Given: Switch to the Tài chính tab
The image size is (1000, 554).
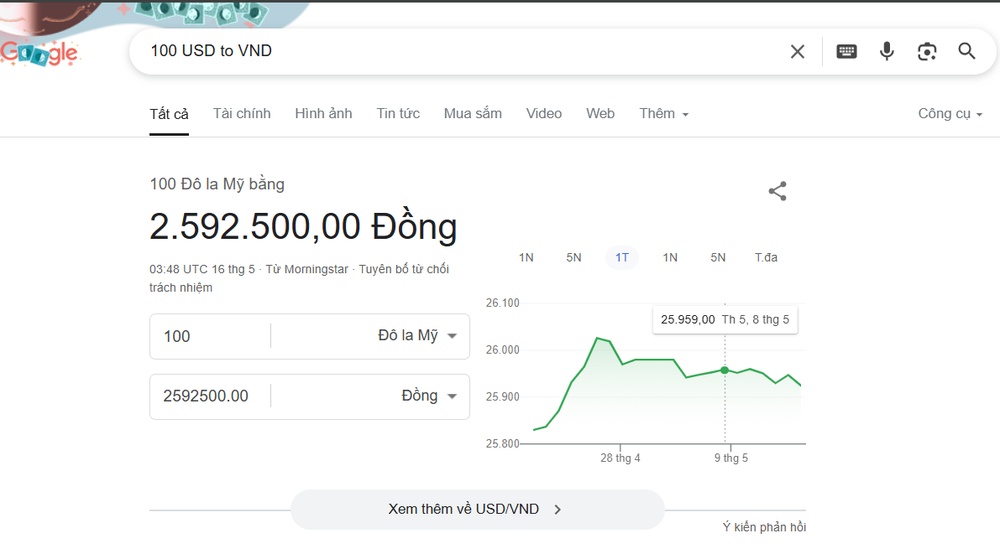Looking at the screenshot, I should 242,113.
